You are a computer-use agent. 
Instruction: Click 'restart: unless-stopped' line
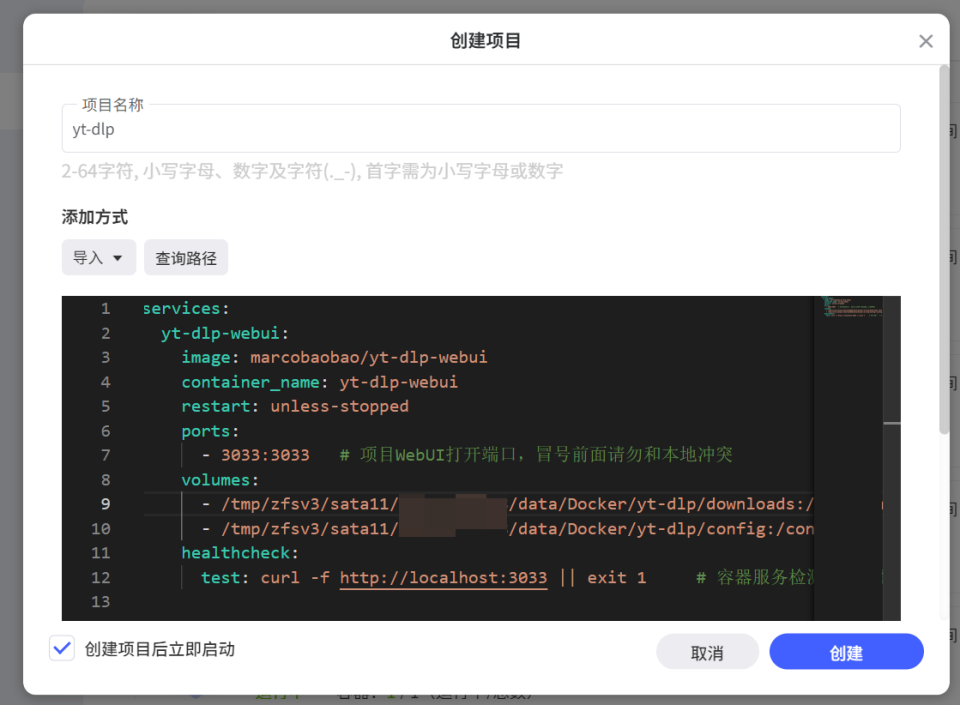(295, 406)
